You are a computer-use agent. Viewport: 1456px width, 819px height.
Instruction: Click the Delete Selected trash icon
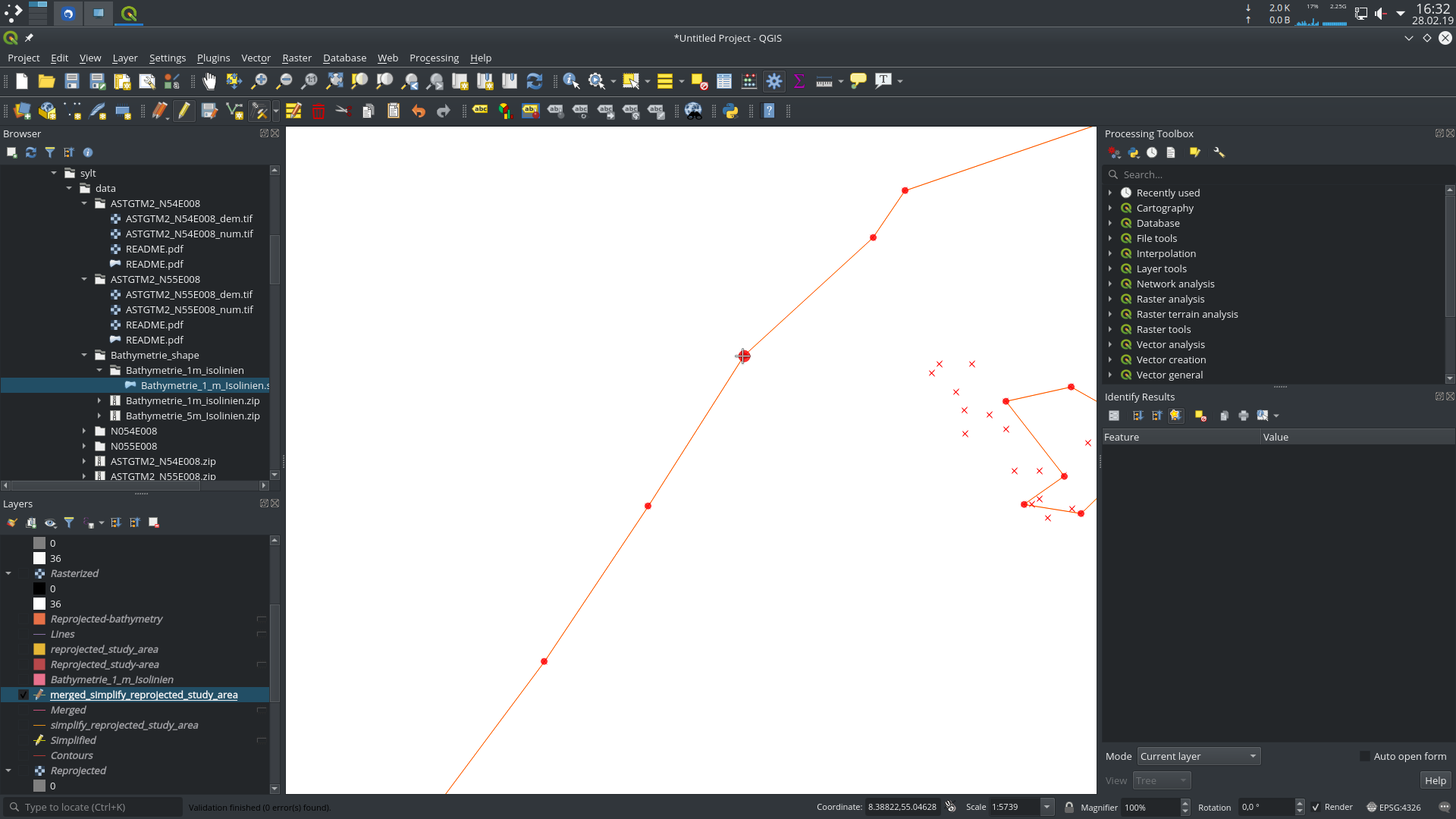[318, 111]
